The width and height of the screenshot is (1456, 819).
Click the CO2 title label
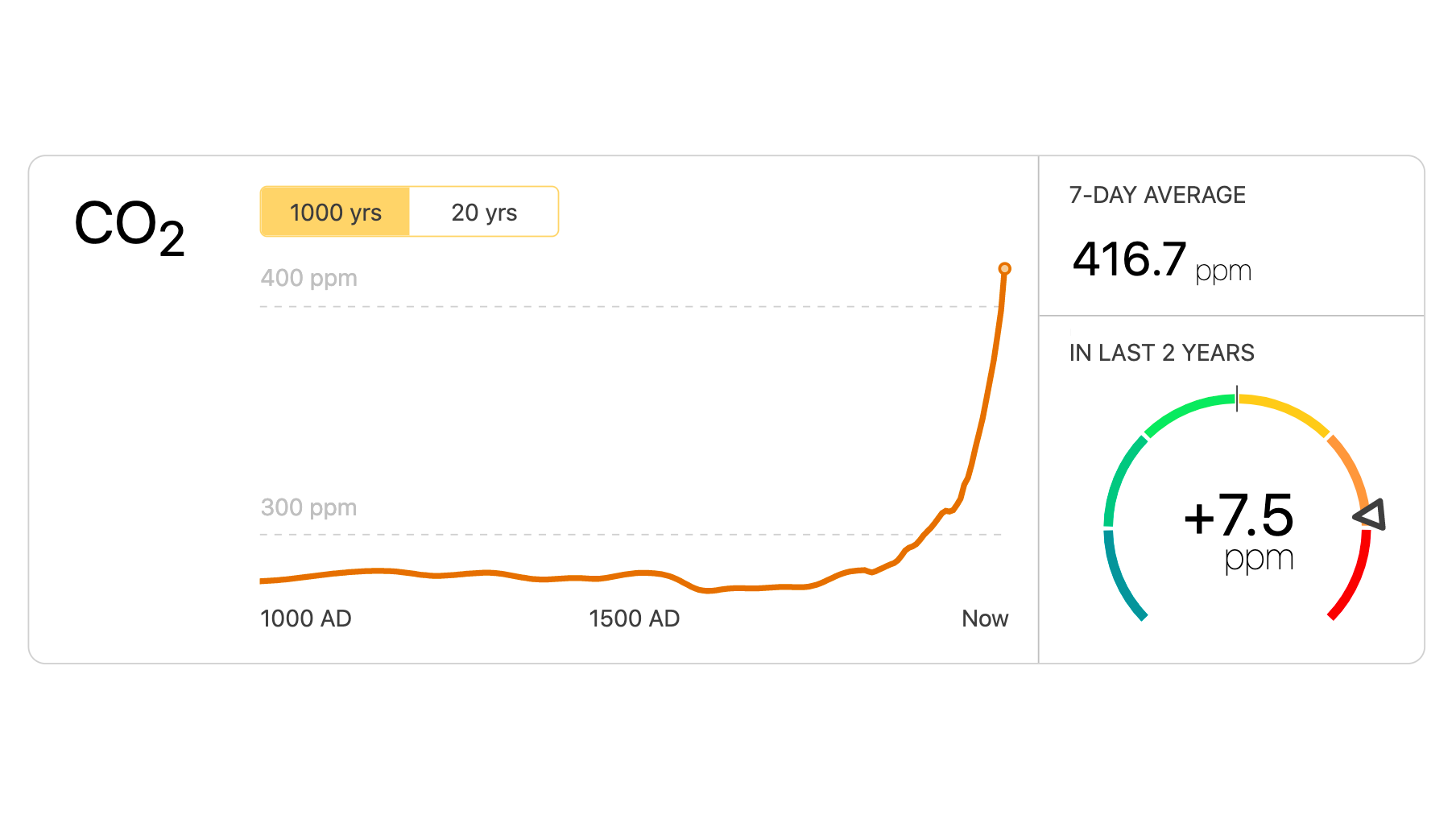click(x=130, y=226)
